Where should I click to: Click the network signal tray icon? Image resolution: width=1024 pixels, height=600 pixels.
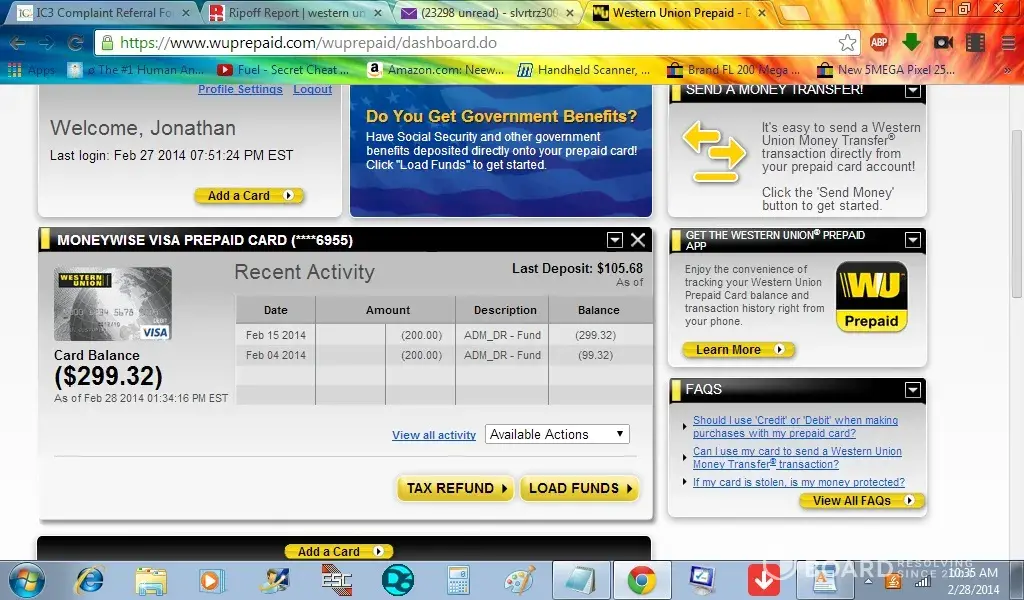coord(923,580)
